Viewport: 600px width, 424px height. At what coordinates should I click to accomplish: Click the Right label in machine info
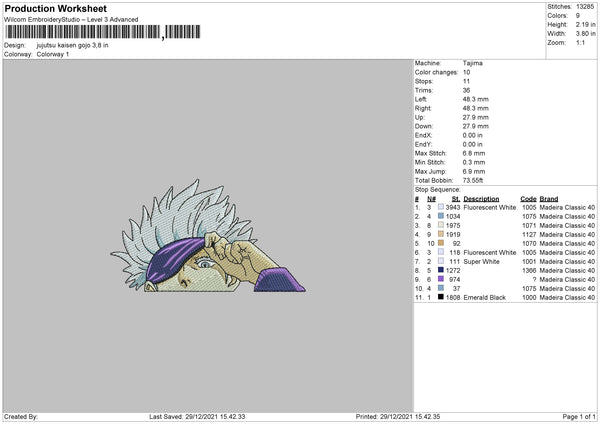[x=423, y=108]
